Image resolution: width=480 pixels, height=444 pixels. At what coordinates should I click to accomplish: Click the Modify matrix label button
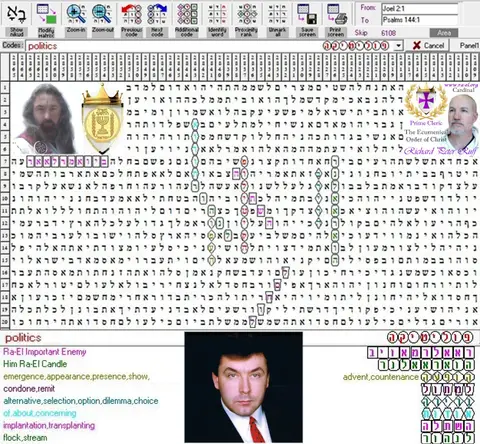coord(46,32)
